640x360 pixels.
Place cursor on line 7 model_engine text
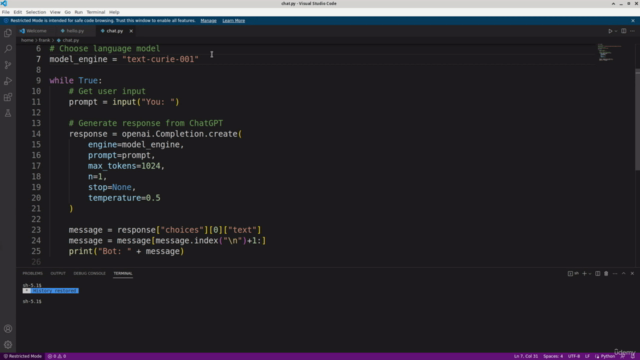tap(78, 59)
